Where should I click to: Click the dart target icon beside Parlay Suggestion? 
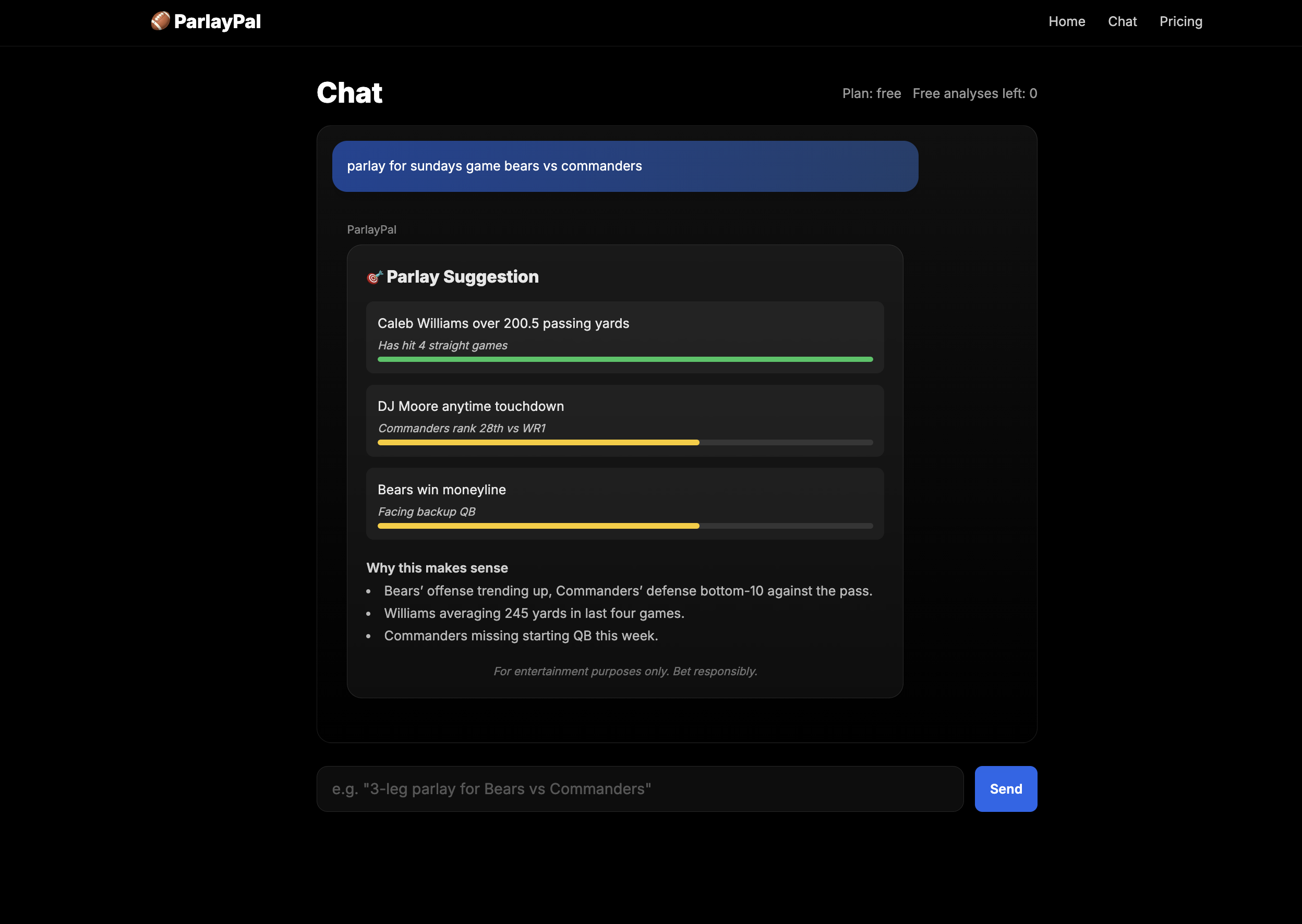tap(375, 277)
